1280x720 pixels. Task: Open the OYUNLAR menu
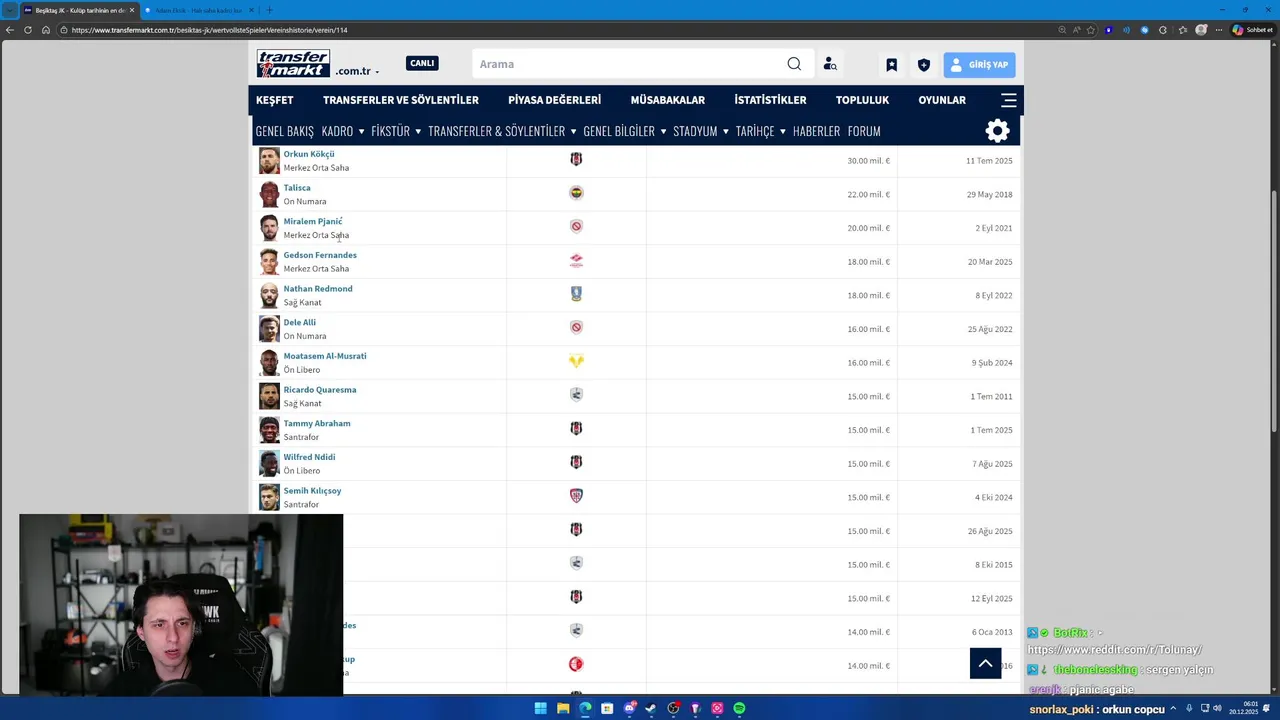click(x=942, y=100)
